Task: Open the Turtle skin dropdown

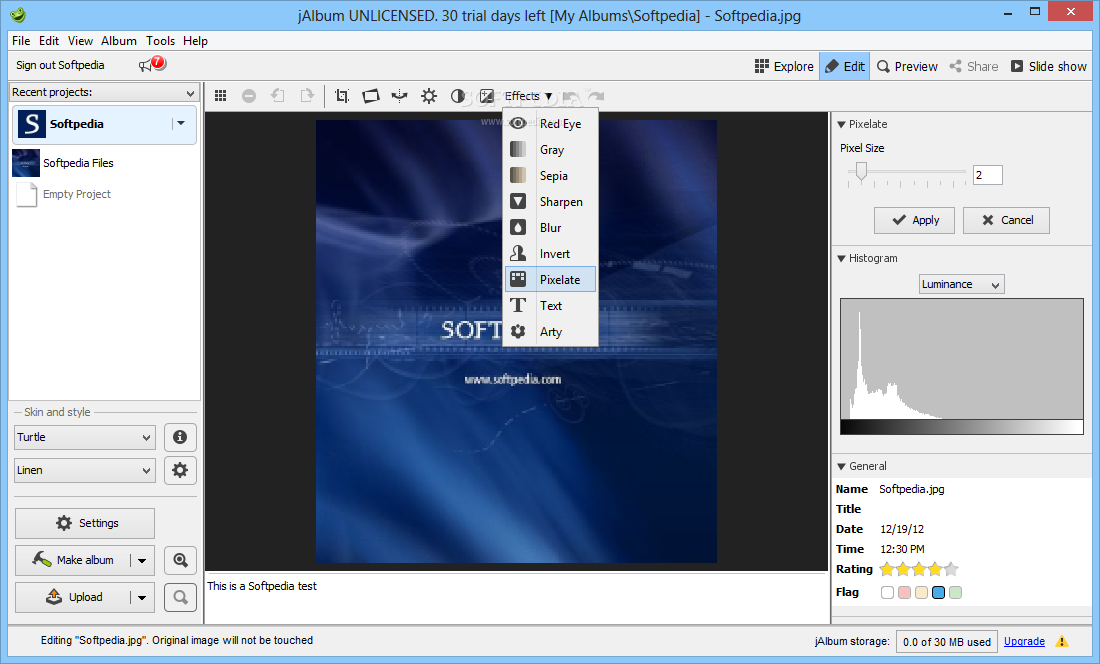Action: click(x=84, y=437)
